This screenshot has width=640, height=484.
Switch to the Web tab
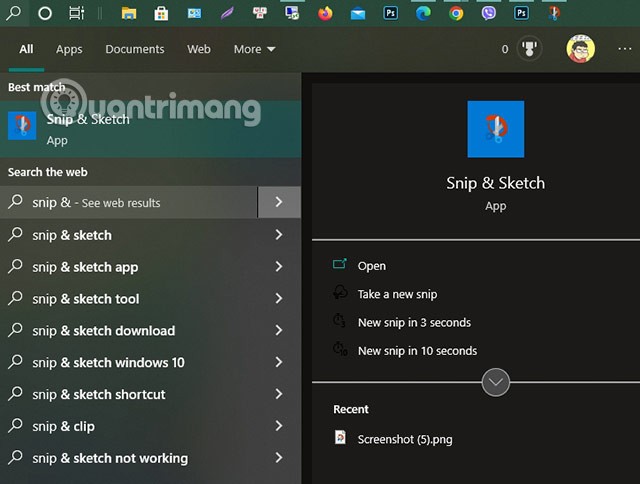(x=199, y=49)
